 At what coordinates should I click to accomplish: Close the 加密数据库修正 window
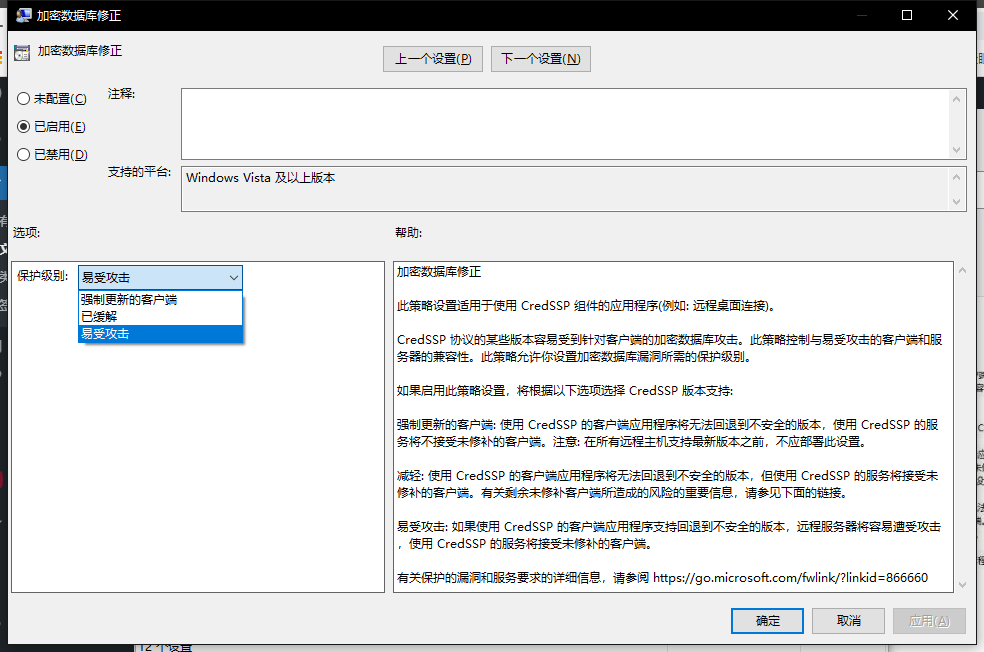point(953,15)
